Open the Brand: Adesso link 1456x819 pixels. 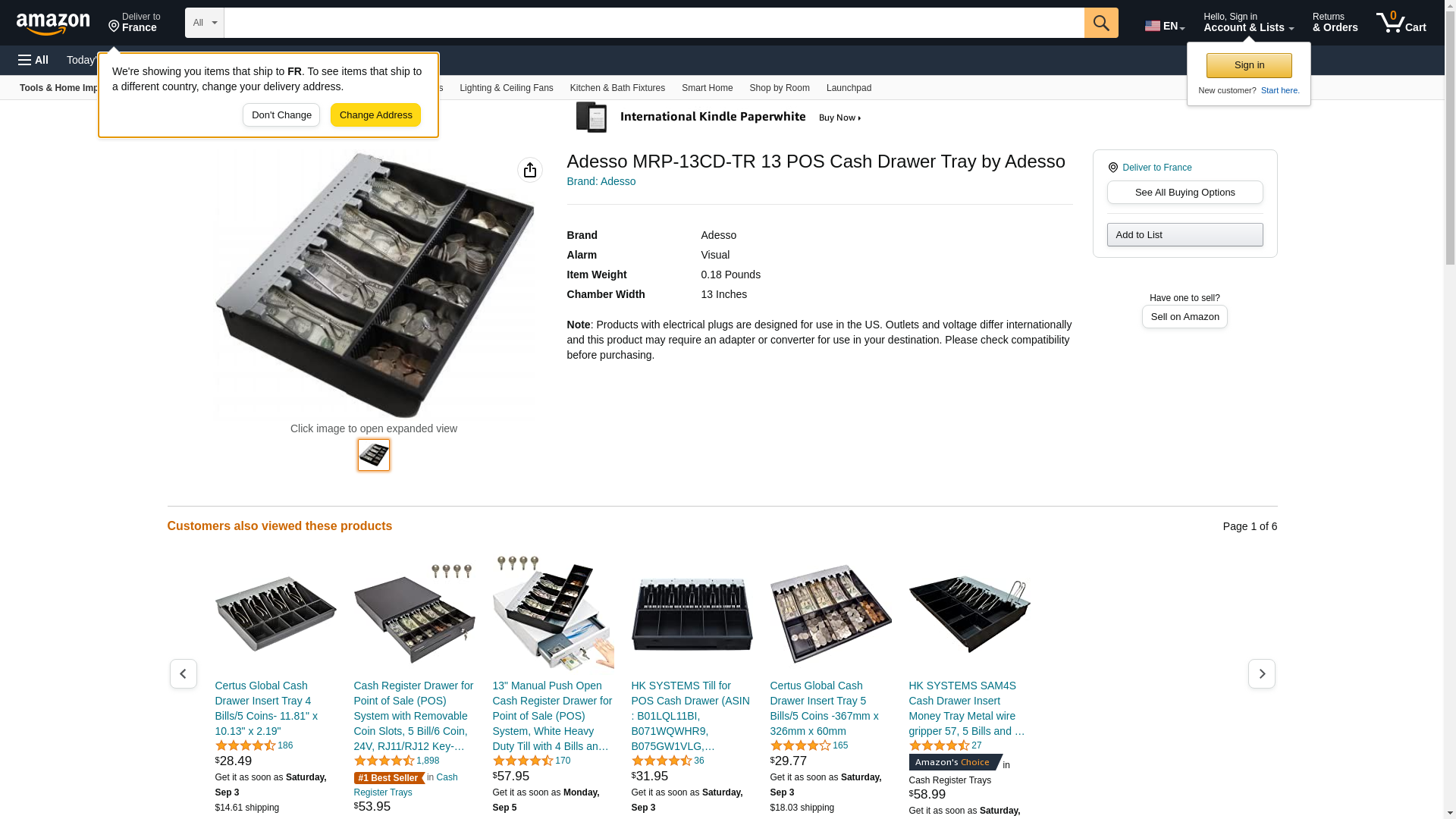point(601,181)
